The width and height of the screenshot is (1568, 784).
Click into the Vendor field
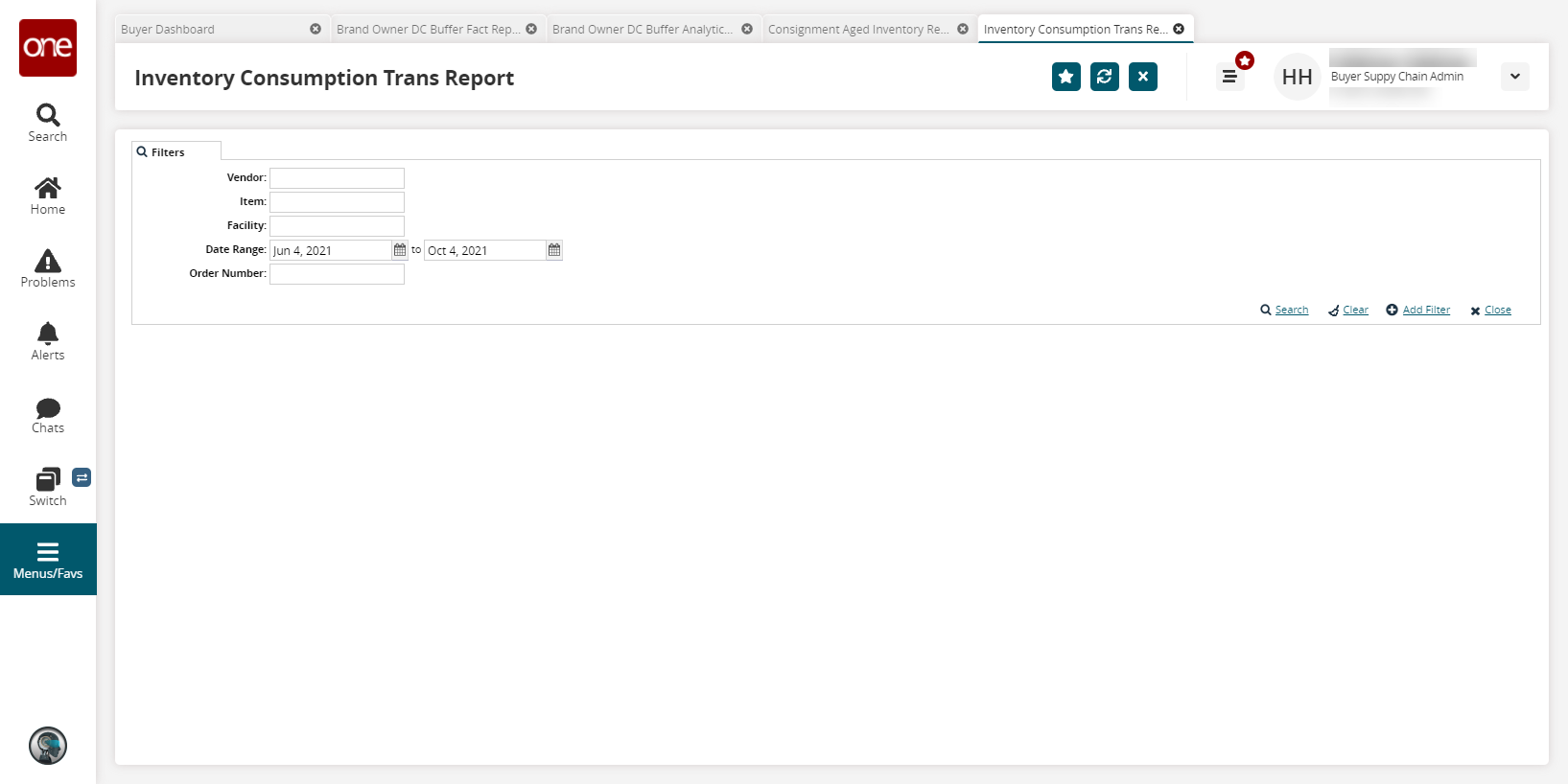[x=337, y=178]
